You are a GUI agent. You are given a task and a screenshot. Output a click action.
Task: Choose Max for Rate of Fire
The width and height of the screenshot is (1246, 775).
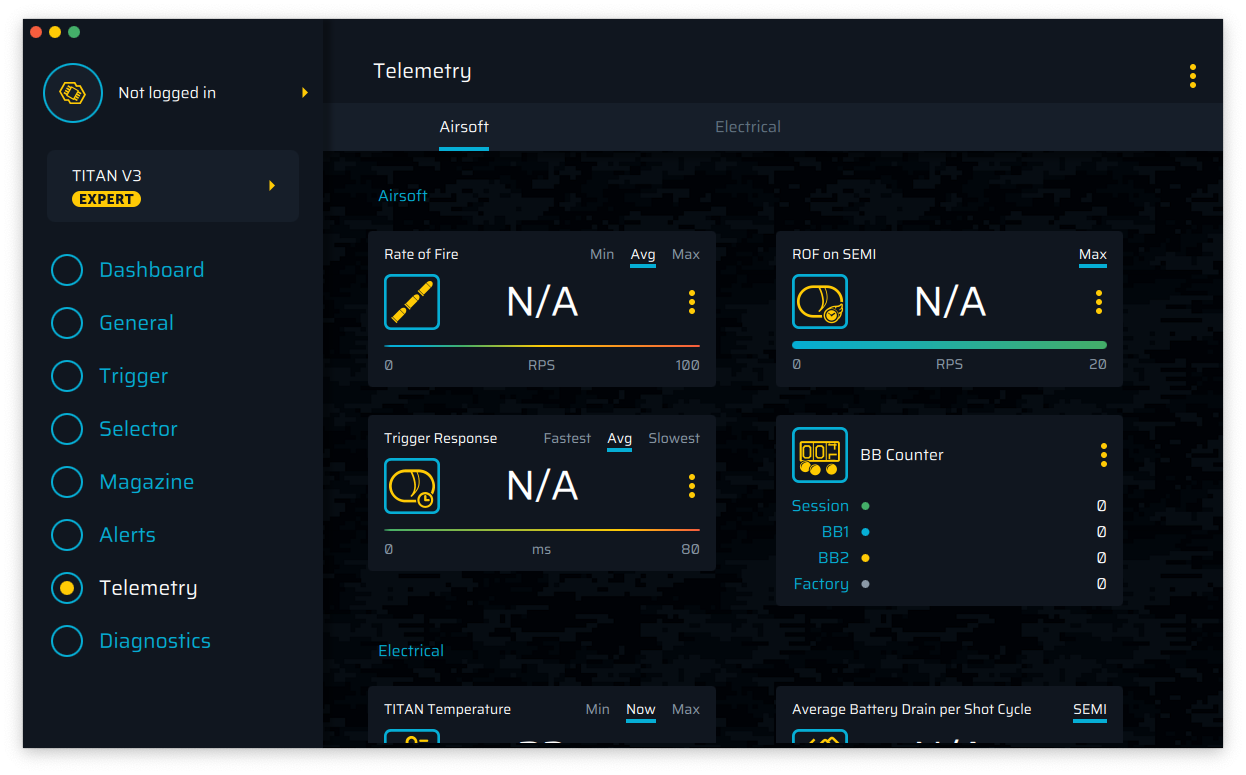point(685,254)
